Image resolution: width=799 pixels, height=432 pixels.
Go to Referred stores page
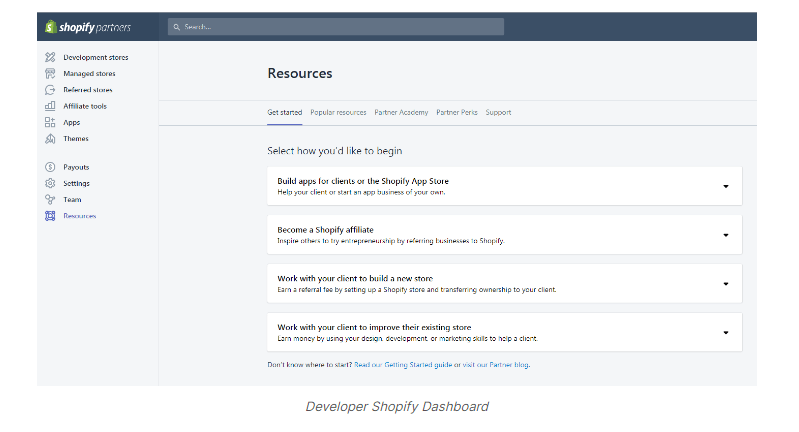tap(88, 90)
